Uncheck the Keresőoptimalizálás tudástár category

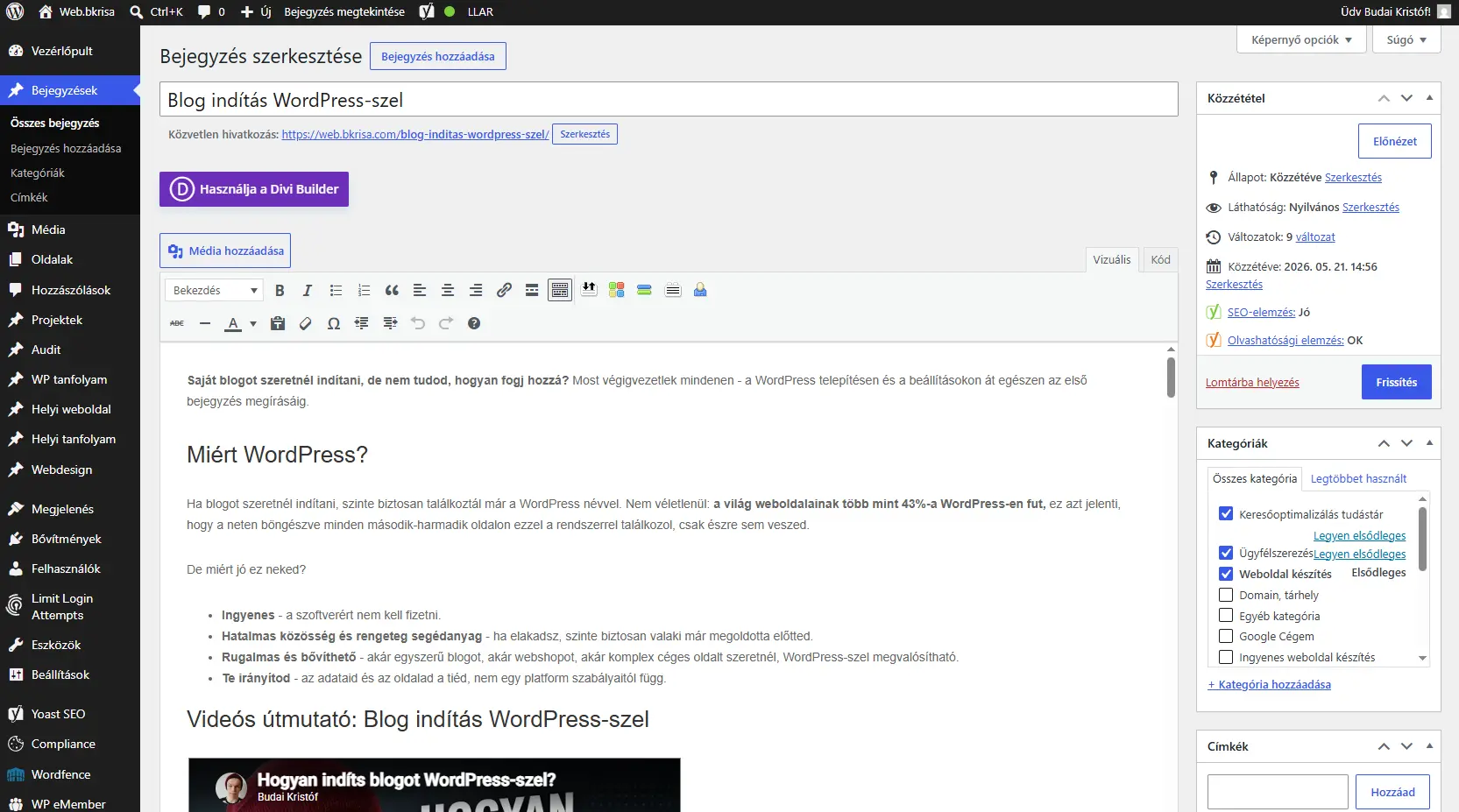(x=1226, y=514)
